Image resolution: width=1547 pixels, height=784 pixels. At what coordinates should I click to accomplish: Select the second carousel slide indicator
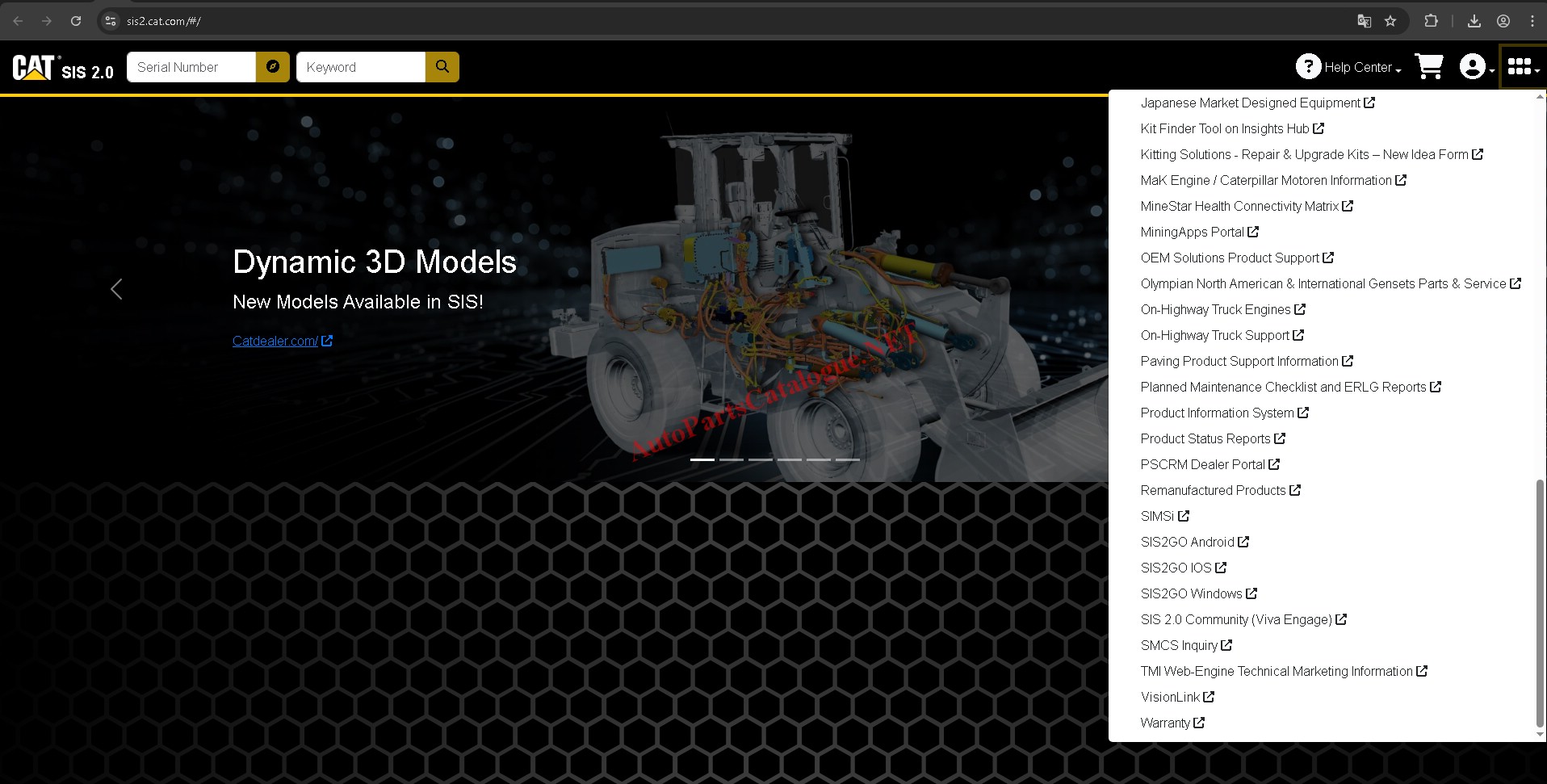coord(732,459)
